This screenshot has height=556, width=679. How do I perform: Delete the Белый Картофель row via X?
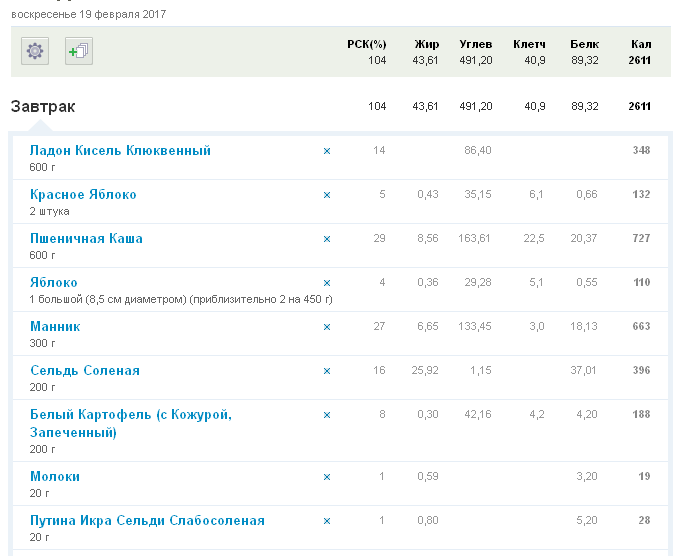[x=326, y=415]
